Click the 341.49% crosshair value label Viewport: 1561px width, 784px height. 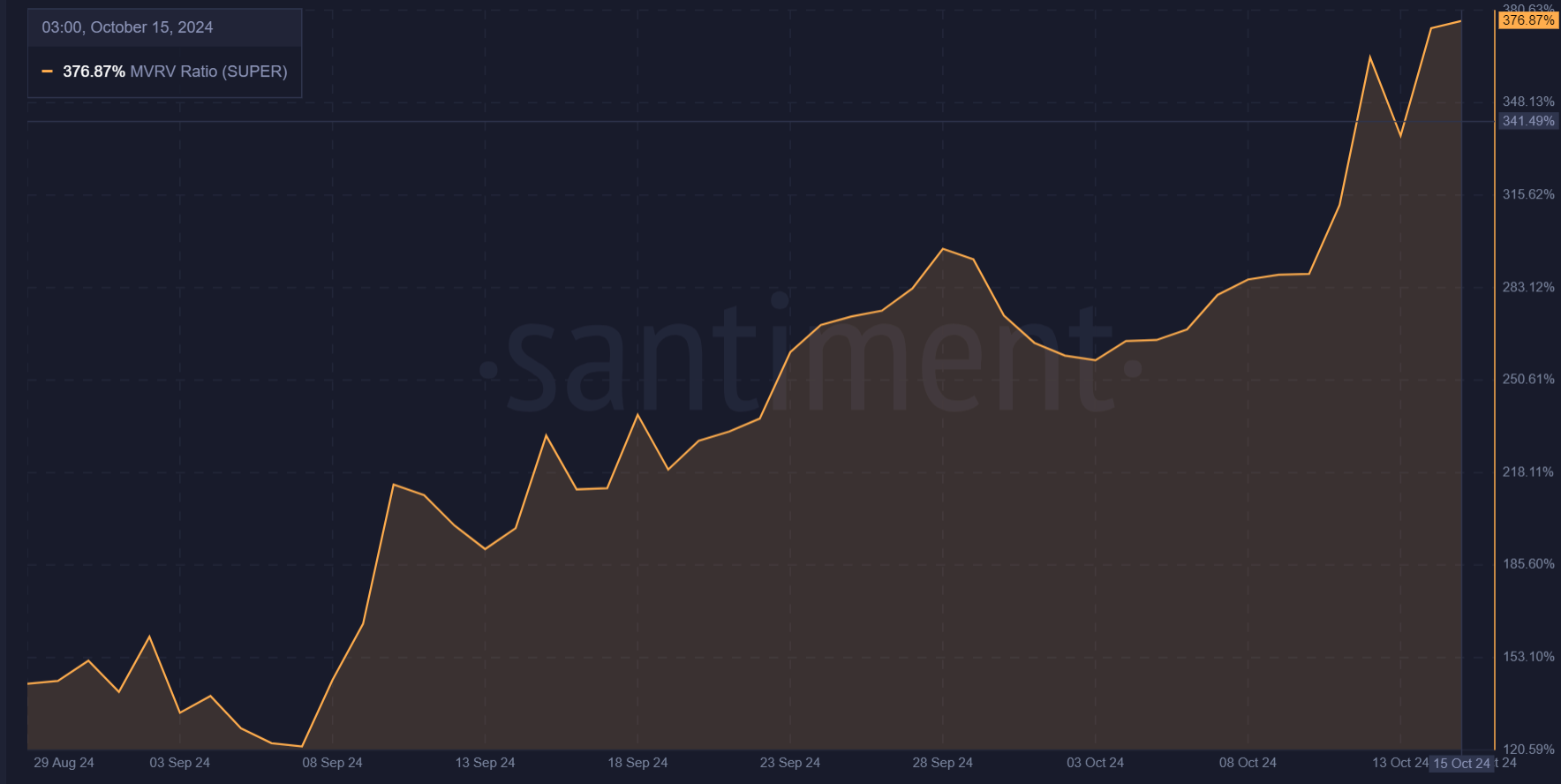(1527, 121)
